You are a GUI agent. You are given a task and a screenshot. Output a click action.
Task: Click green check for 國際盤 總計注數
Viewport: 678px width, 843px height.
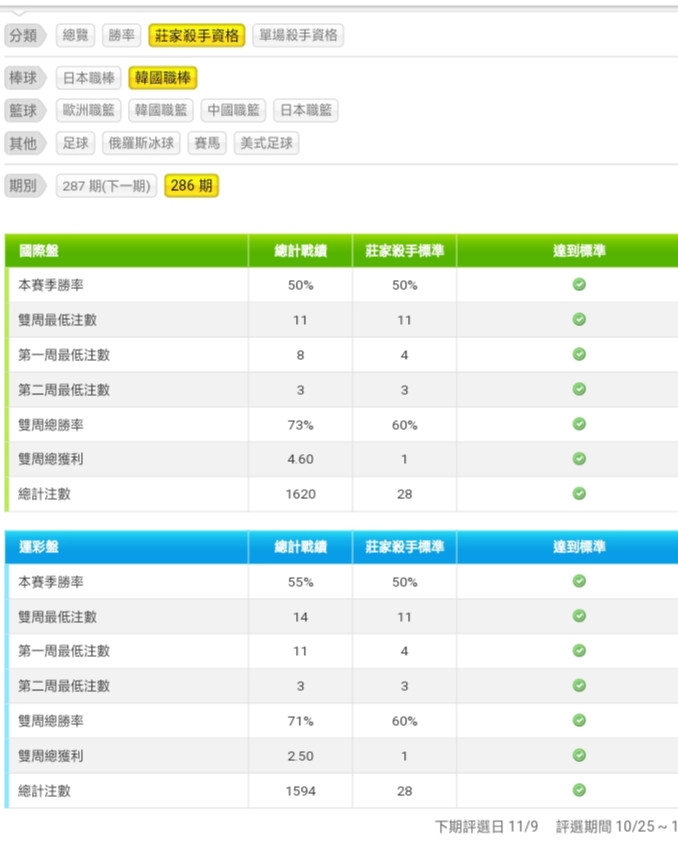[578, 493]
